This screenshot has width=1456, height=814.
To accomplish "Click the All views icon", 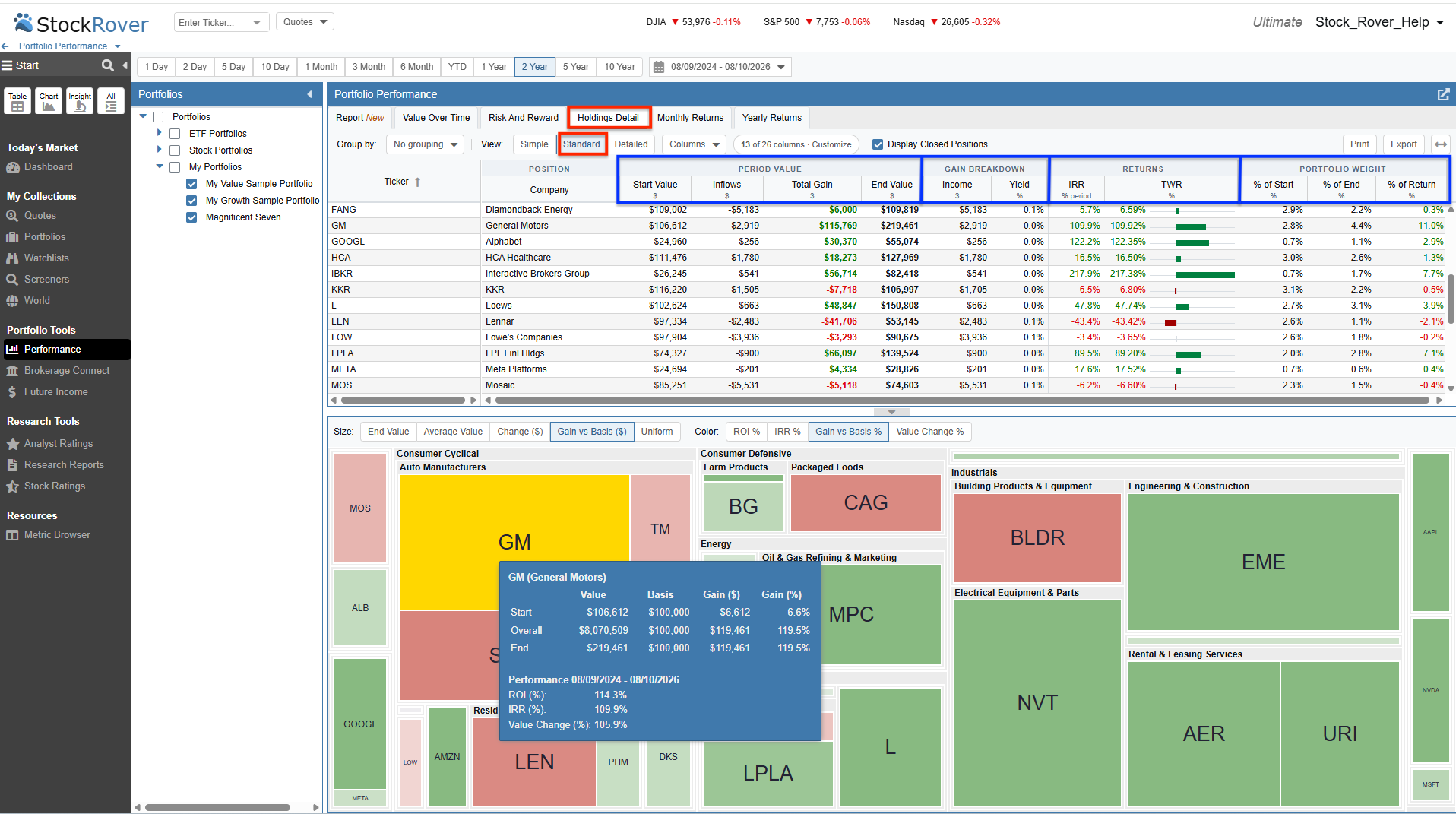I will [x=111, y=101].
